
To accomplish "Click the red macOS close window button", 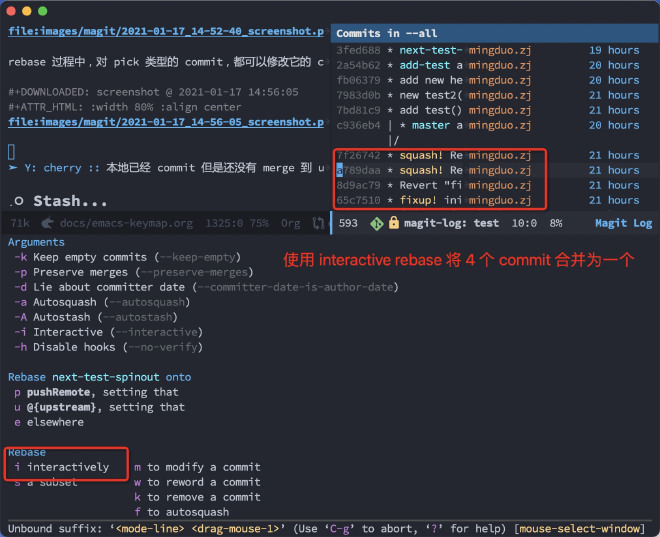I will pyautogui.click(x=13, y=10).
